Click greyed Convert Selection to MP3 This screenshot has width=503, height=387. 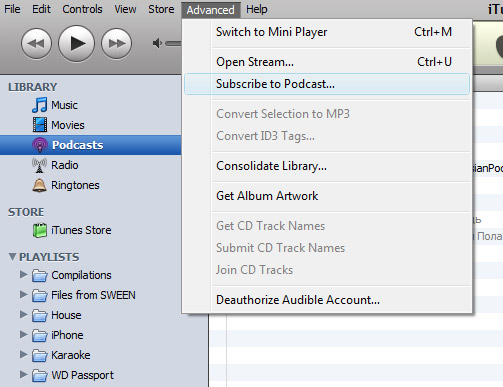pos(327,114)
